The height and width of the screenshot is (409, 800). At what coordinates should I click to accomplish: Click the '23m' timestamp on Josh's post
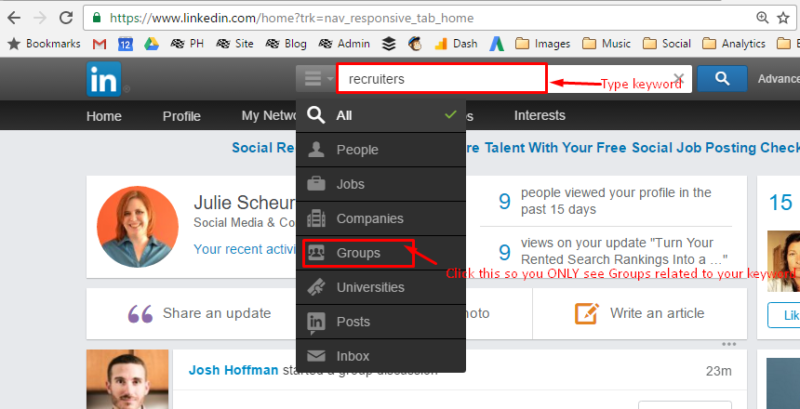point(719,371)
